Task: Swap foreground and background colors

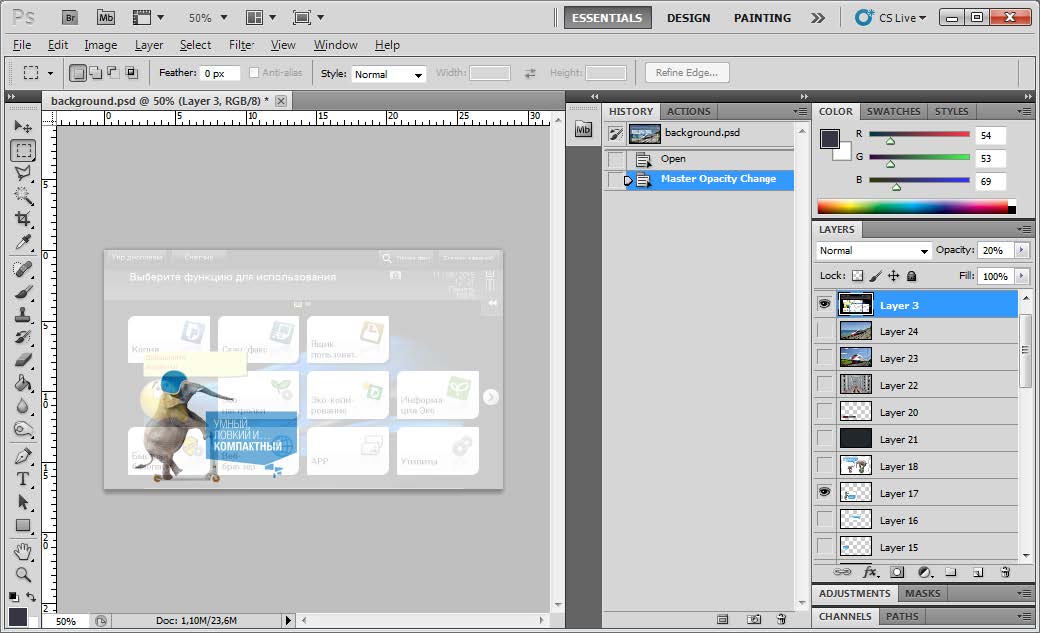Action: pos(31,597)
